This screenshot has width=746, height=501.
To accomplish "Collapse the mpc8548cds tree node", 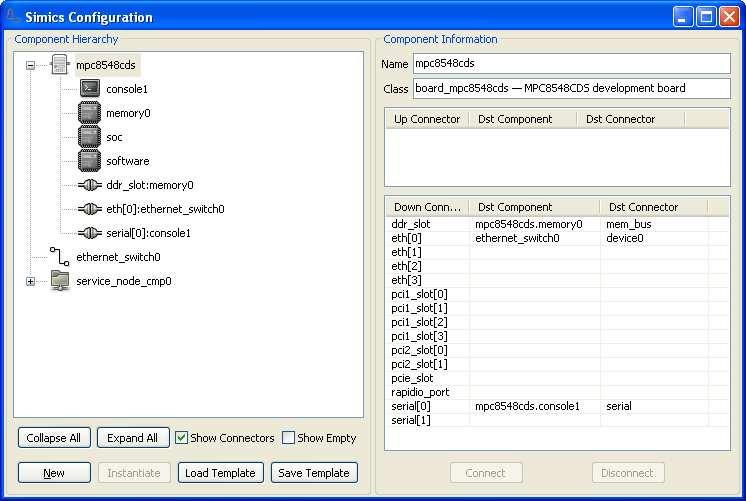I will pos(30,65).
